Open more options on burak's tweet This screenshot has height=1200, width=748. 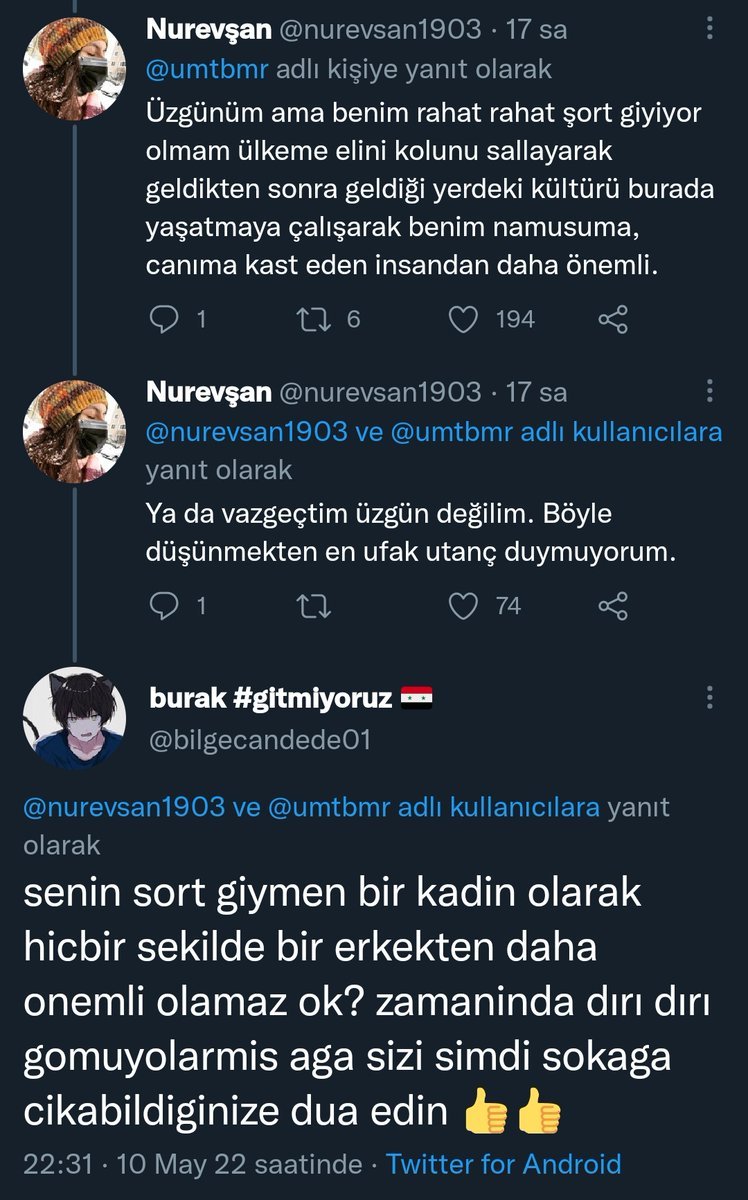tap(710, 698)
